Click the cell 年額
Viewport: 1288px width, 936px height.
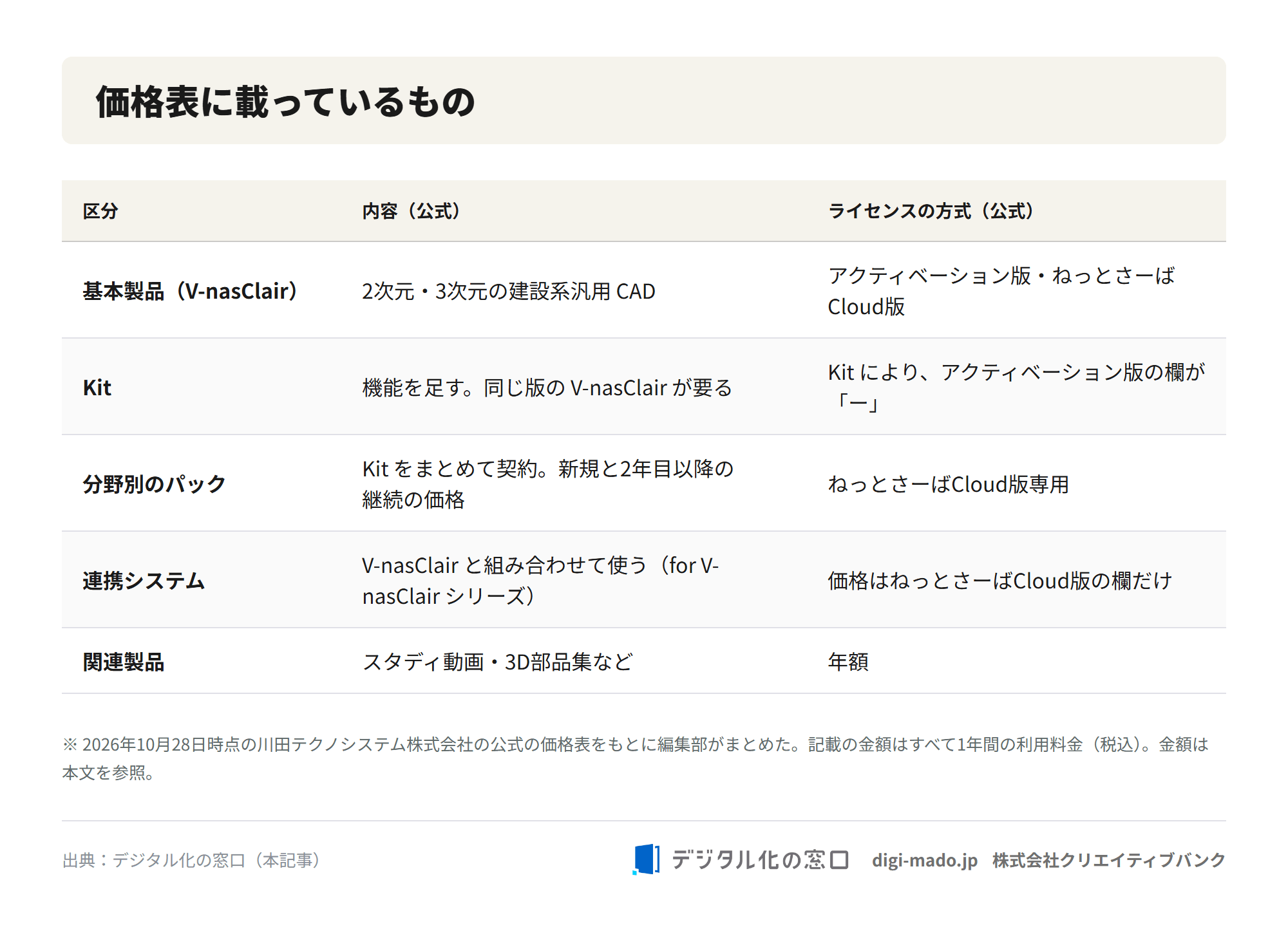tap(848, 662)
